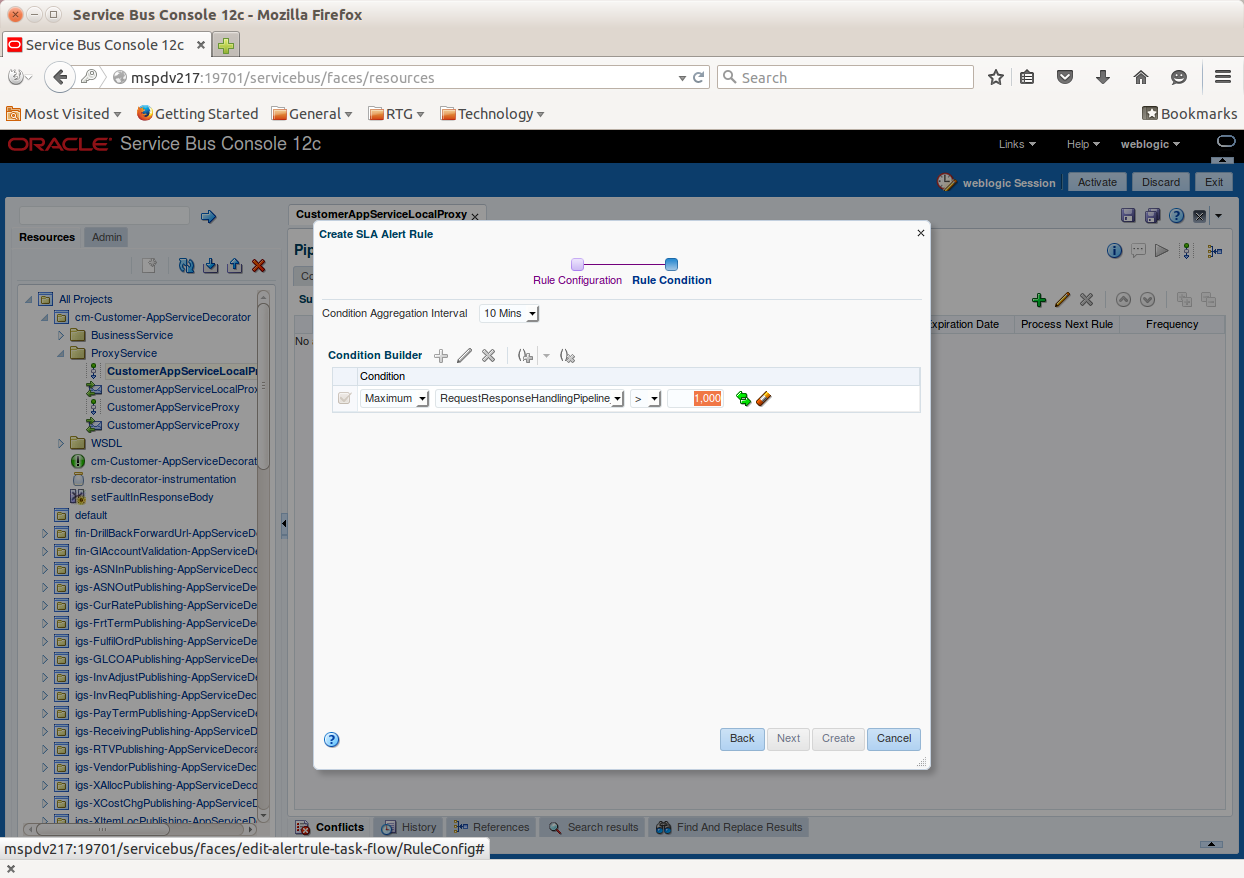Screen dimensions: 1244x878
Task: Open the References tab
Action: pyautogui.click(x=491, y=827)
